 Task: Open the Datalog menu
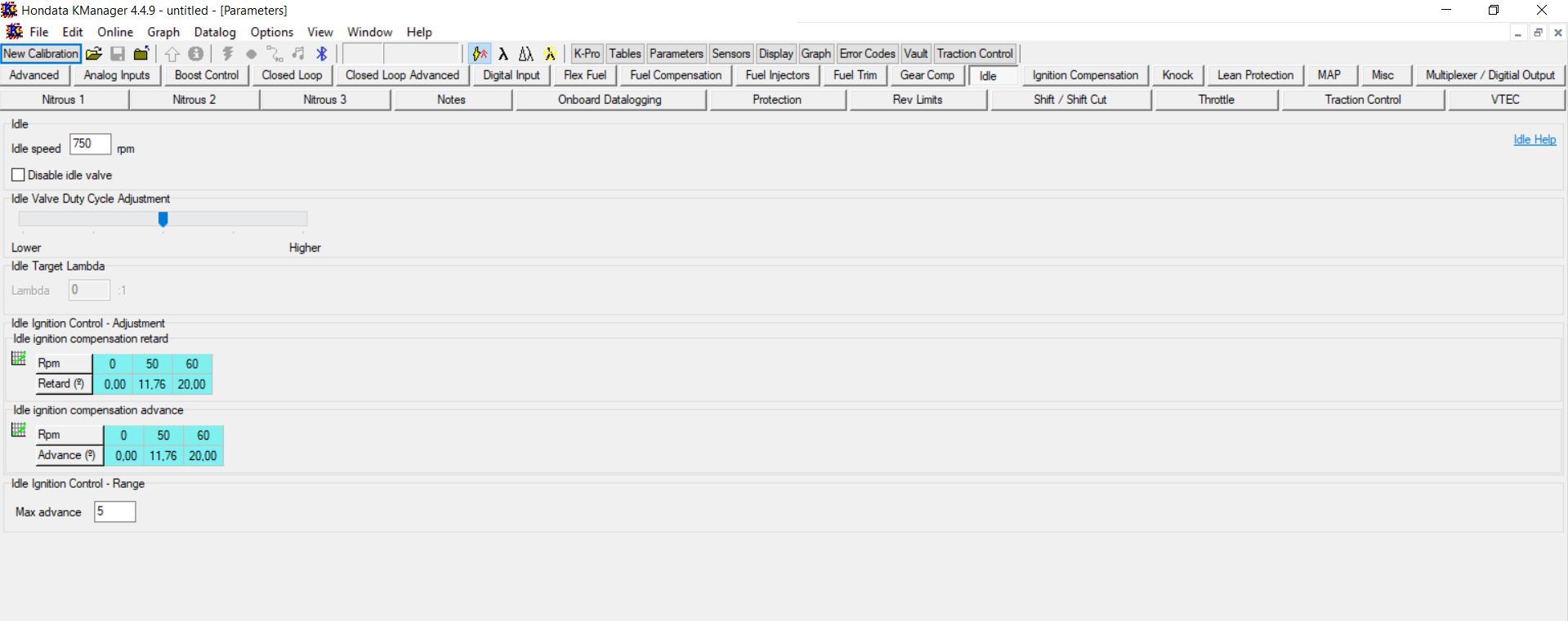tap(215, 32)
